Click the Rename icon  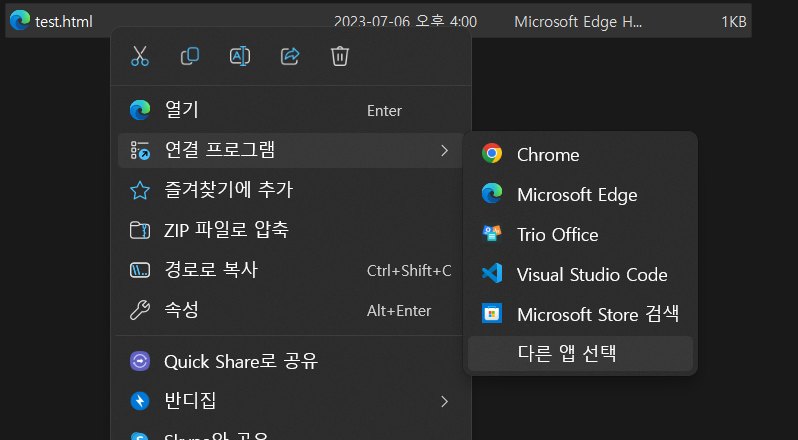(240, 56)
